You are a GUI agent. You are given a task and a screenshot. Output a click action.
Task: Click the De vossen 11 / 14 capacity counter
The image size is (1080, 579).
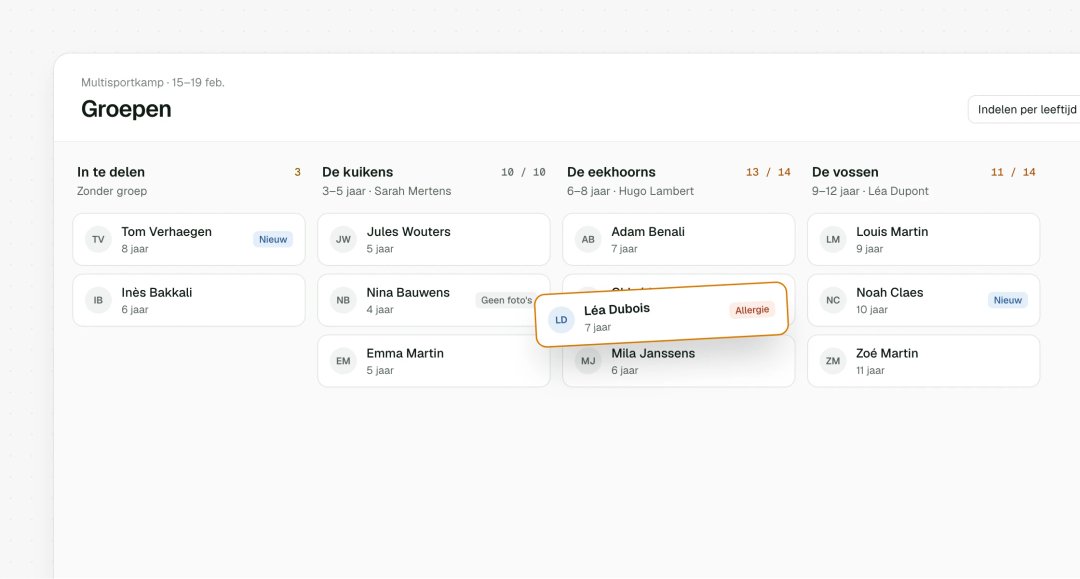1012,172
